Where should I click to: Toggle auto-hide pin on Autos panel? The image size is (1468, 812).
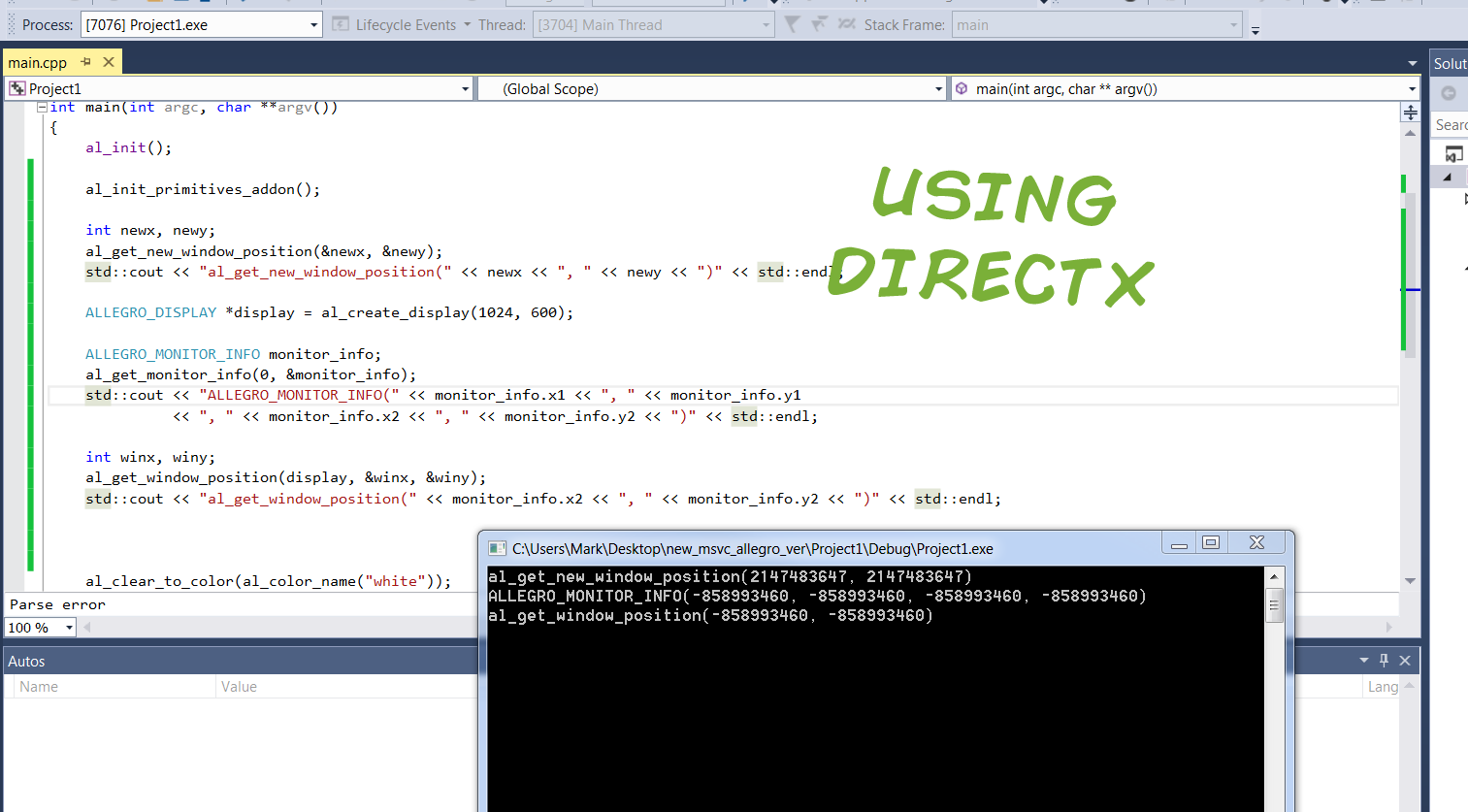click(1384, 661)
